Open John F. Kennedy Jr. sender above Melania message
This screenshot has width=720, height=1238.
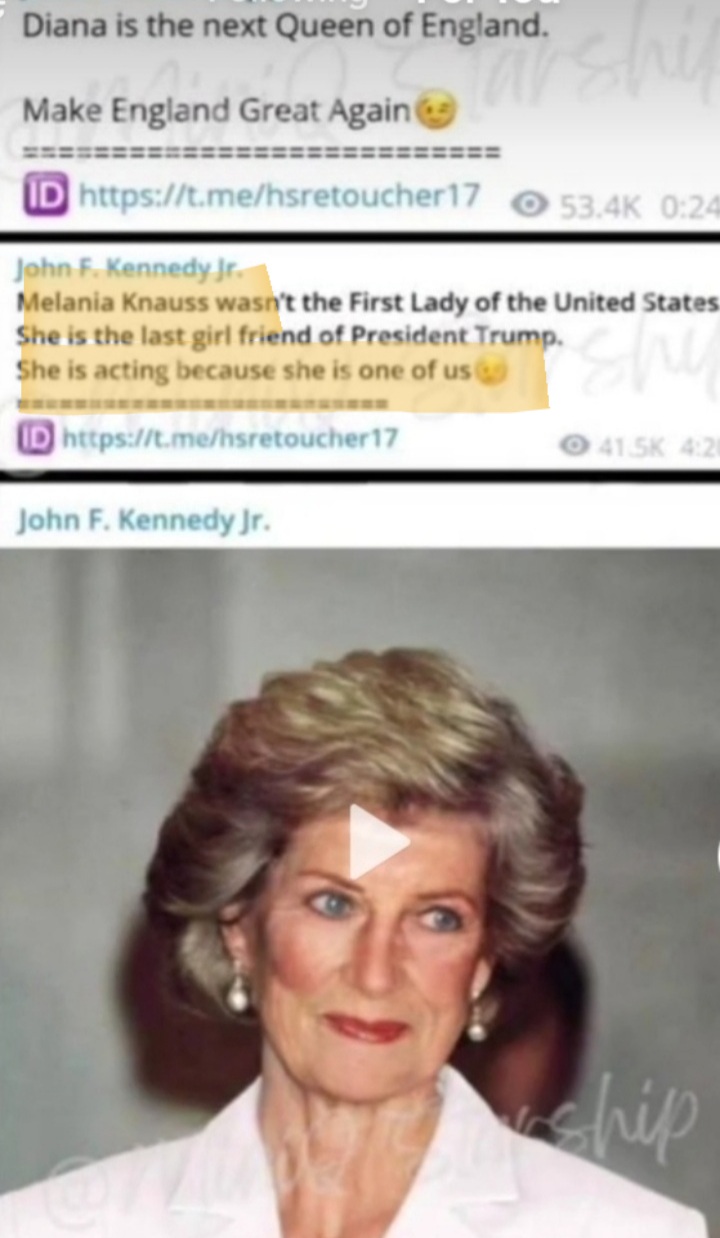pyautogui.click(x=129, y=269)
